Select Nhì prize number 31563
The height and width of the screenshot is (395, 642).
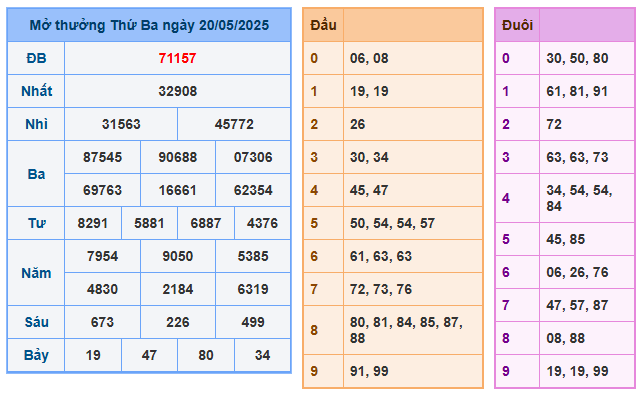[121, 124]
